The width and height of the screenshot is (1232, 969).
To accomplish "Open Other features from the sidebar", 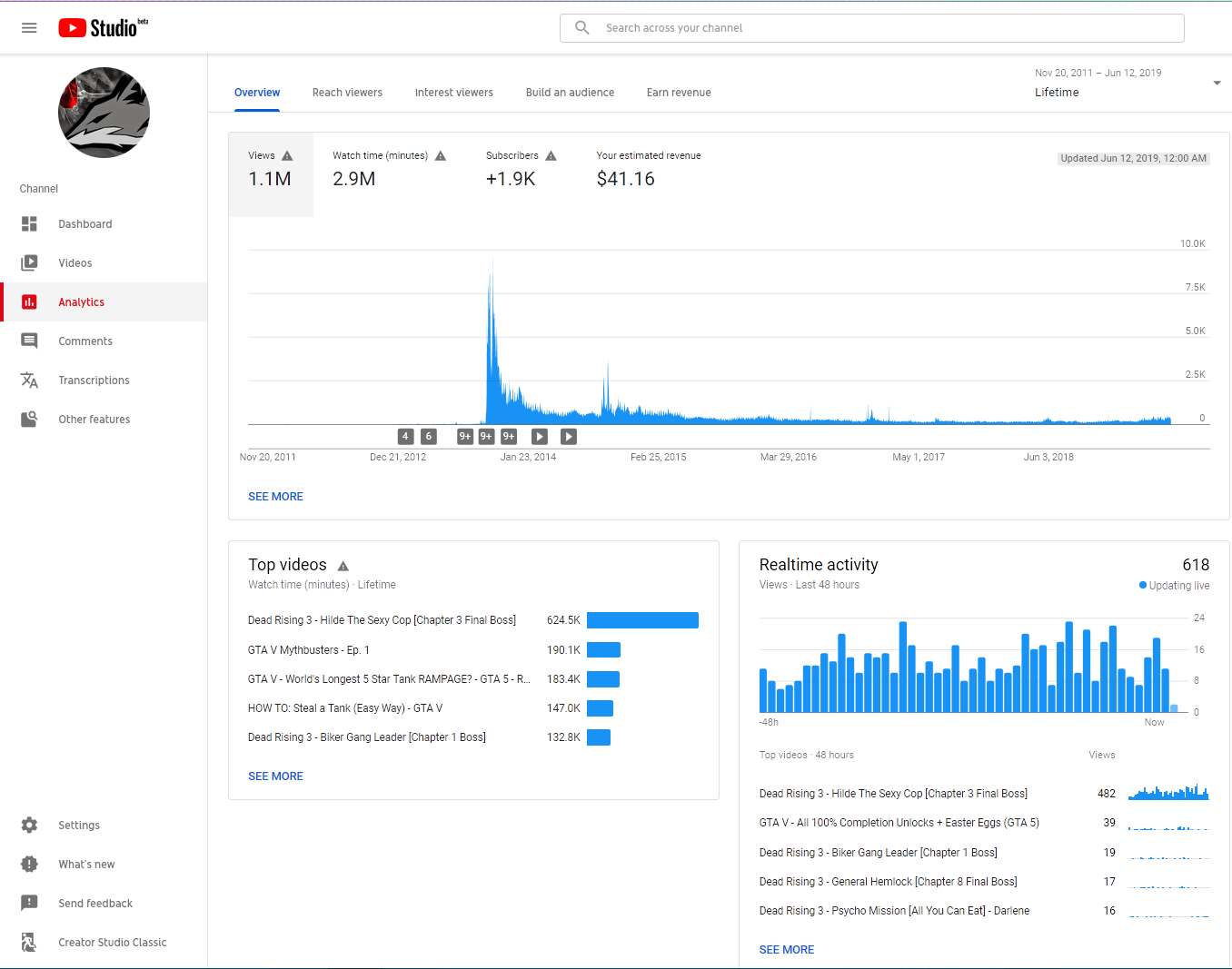I will [x=104, y=419].
